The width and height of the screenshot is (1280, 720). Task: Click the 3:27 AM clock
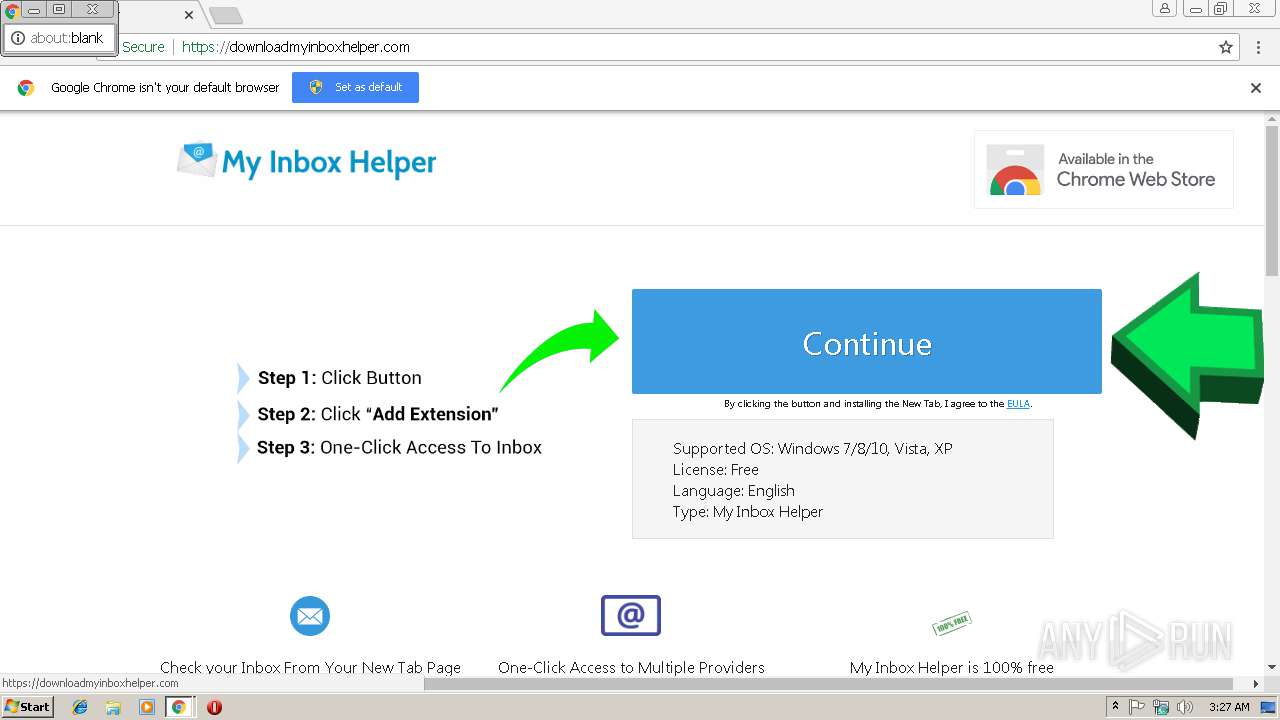point(1228,707)
